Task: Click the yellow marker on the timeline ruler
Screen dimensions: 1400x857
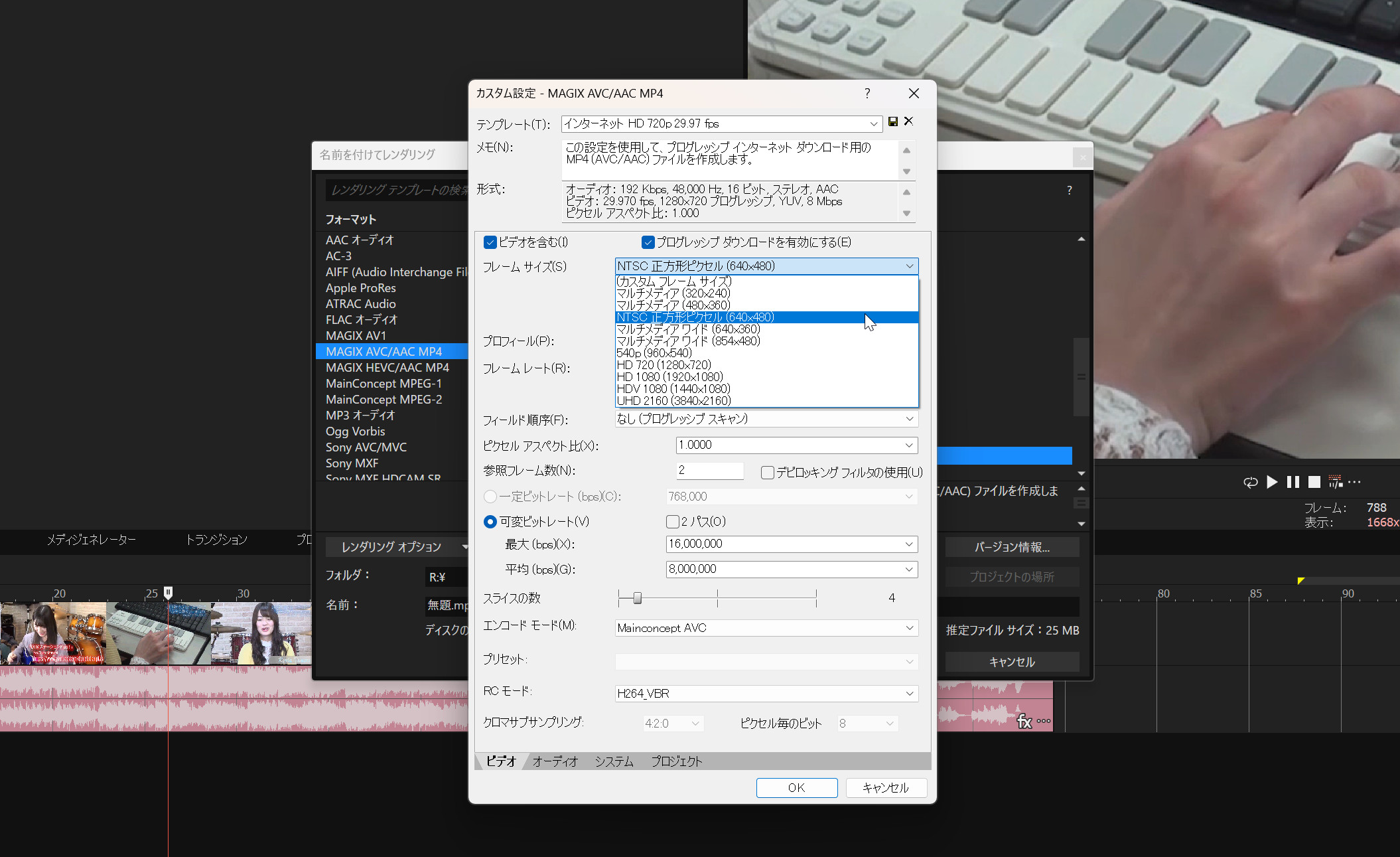Action: tap(1301, 581)
